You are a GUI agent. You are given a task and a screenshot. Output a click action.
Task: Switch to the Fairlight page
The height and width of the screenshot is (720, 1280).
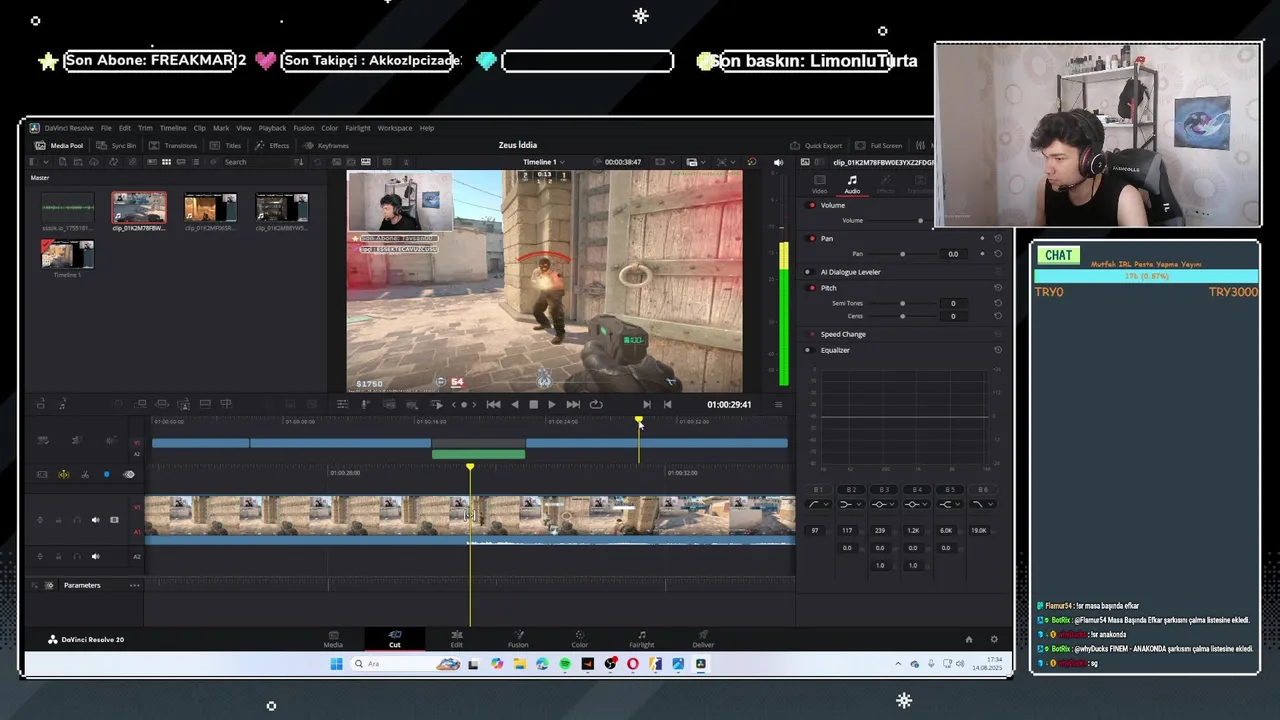tap(641, 639)
